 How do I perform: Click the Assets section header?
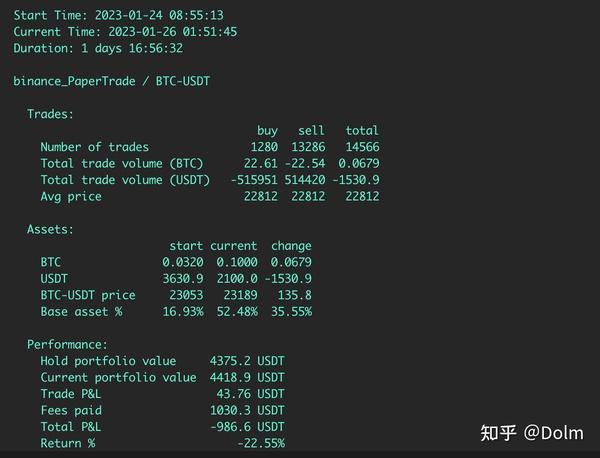tap(50, 229)
